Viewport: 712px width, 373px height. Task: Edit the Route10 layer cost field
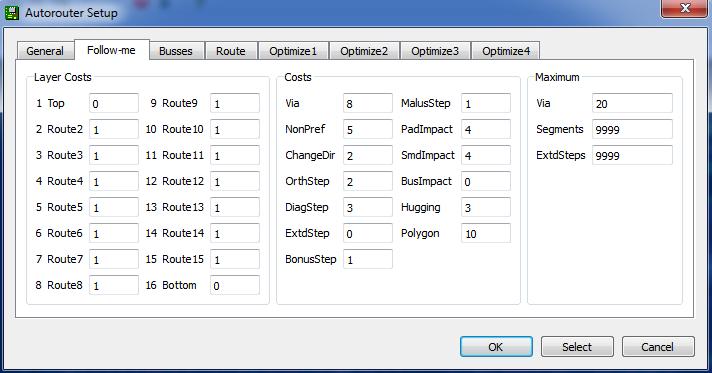pos(235,129)
